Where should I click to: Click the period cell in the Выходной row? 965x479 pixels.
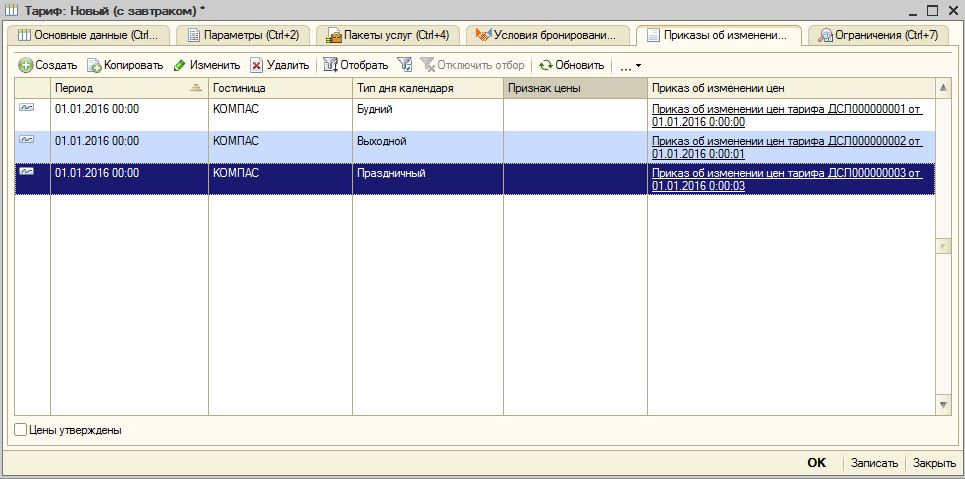pyautogui.click(x=129, y=147)
